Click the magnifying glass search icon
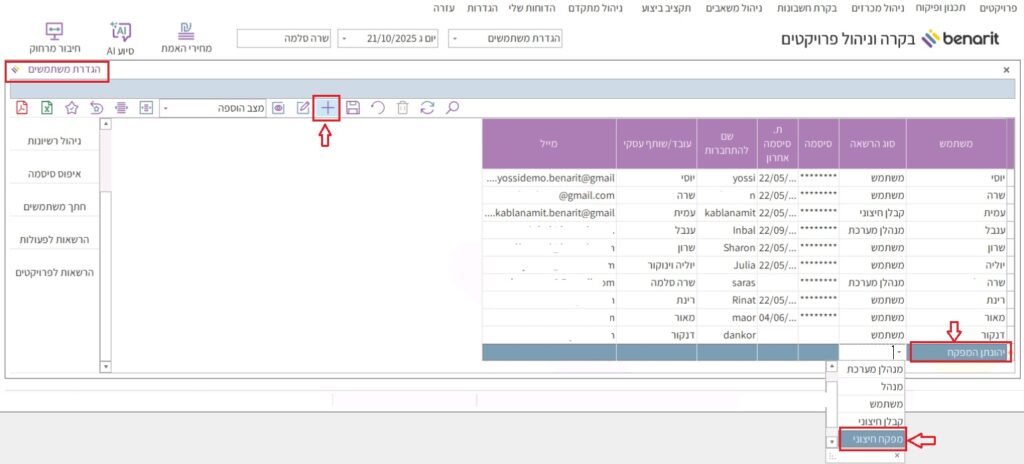Screen dimensions: 1024x464 pyautogui.click(x=452, y=108)
